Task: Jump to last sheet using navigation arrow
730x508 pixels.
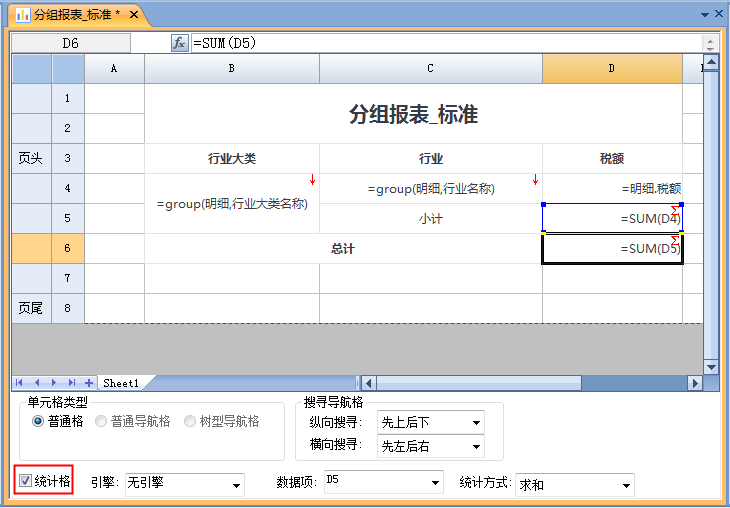Action: point(71,383)
